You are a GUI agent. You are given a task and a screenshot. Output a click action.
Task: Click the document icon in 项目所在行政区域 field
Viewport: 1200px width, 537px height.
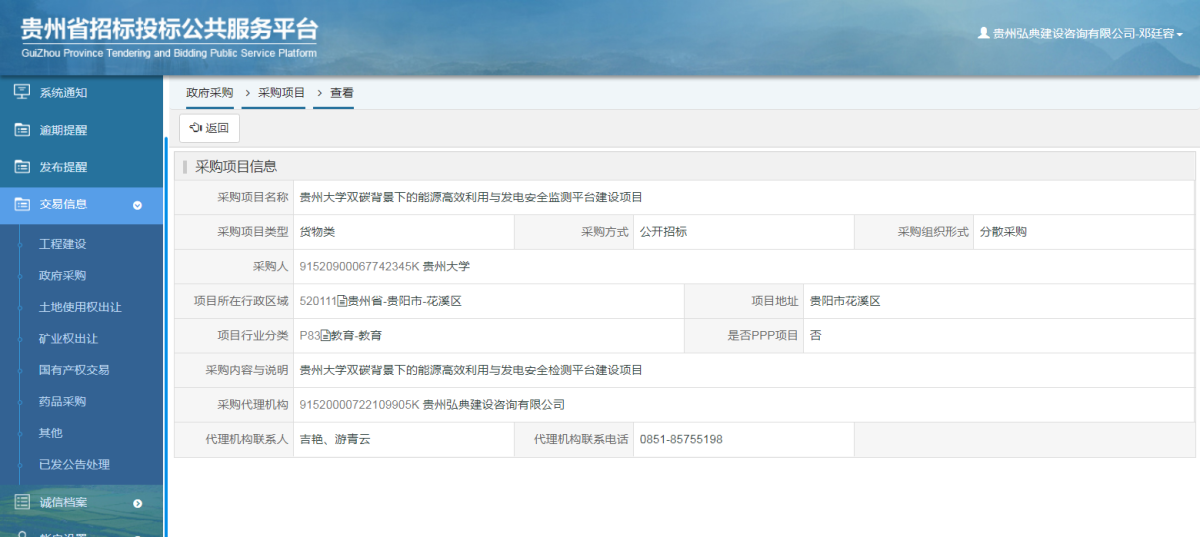(342, 301)
